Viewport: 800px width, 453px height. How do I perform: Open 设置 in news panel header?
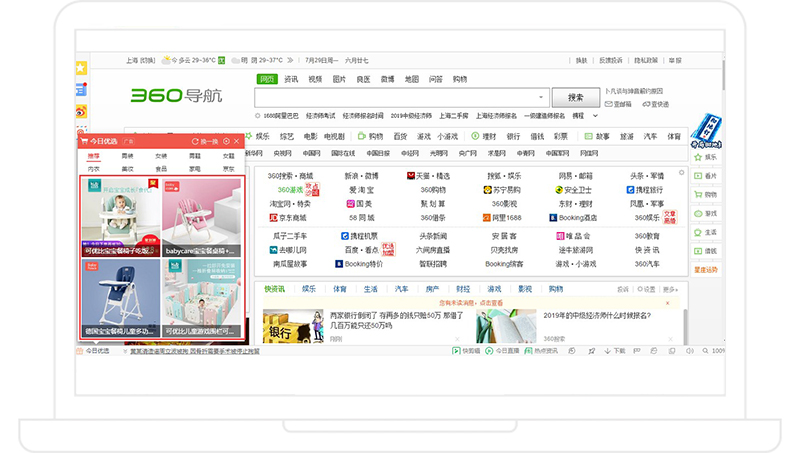point(646,289)
